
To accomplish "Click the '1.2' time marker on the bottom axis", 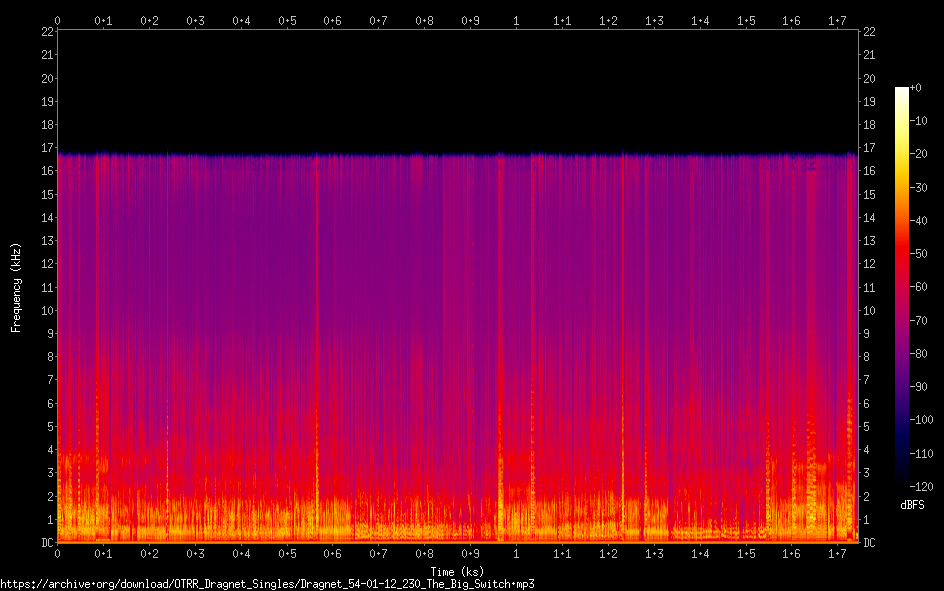I will point(608,553).
